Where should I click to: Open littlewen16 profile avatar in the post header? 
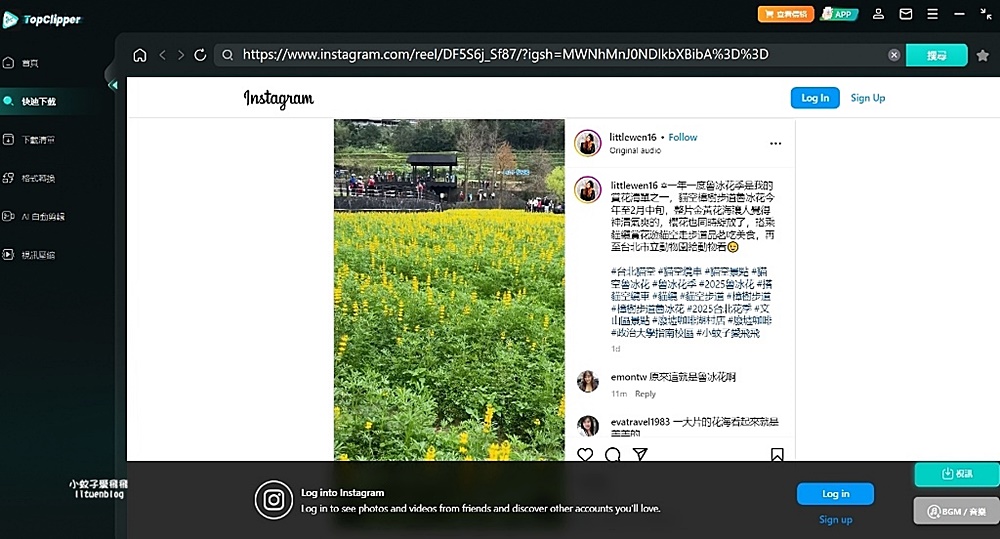587,143
